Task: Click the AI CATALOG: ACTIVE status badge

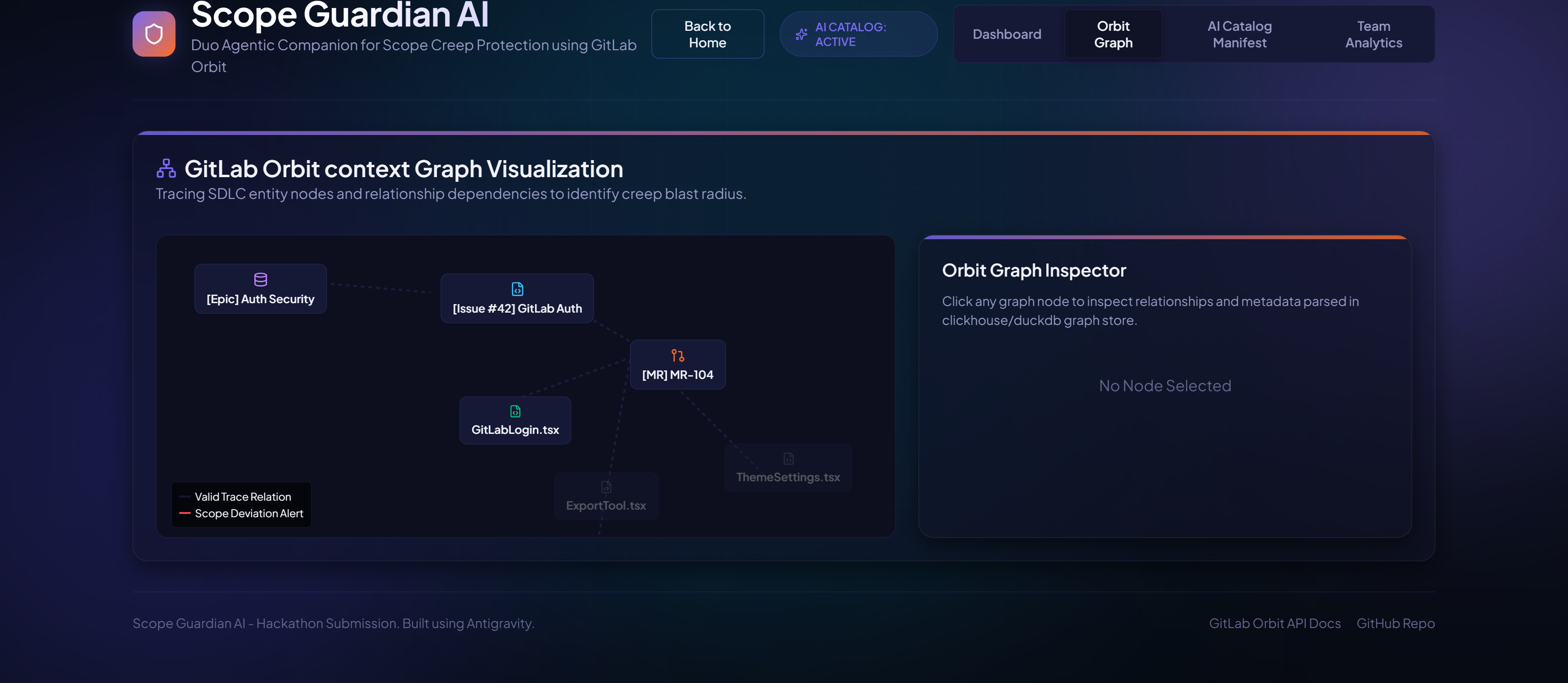Action: (858, 34)
